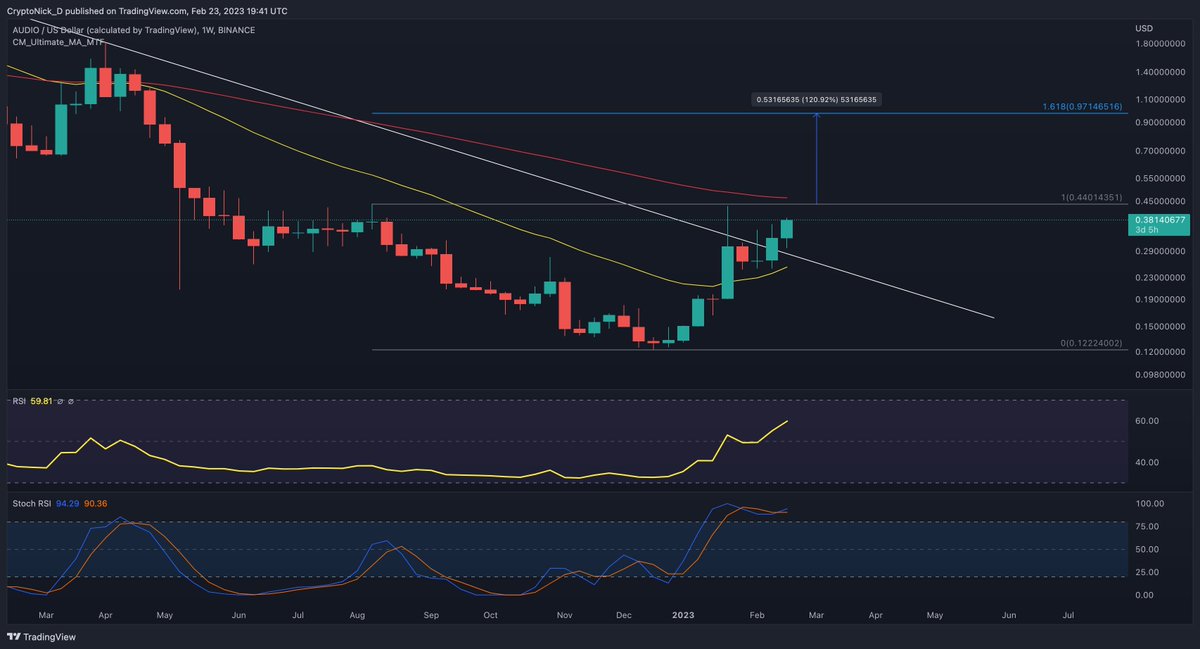The height and width of the screenshot is (649, 1200).
Task: Click the 0.23000000 price axis label
Action: point(1161,278)
